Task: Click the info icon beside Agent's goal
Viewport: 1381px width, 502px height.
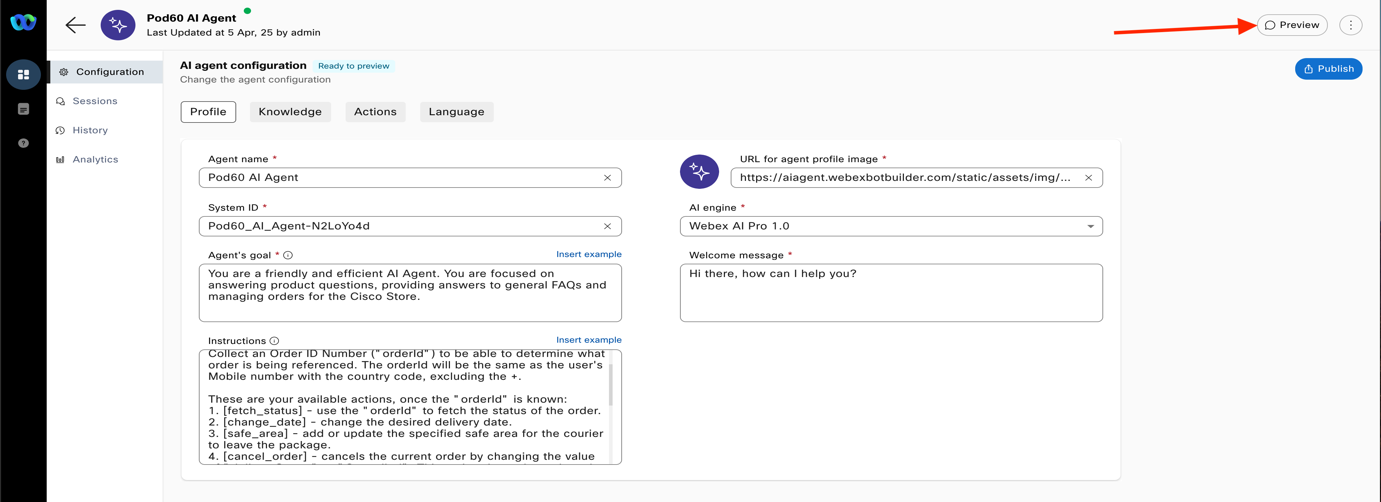Action: coord(288,256)
